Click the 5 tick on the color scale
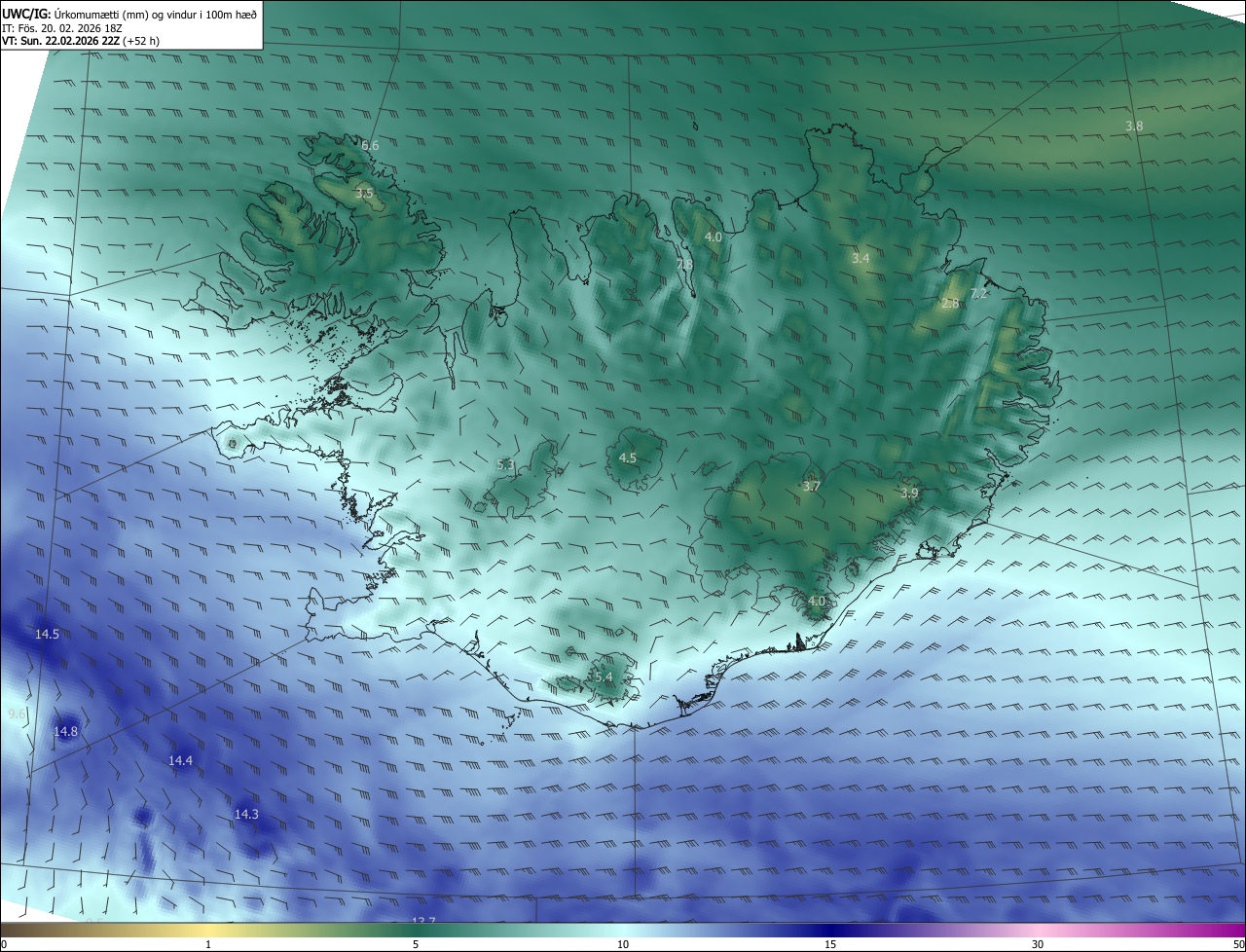The image size is (1246, 952). click(x=416, y=944)
